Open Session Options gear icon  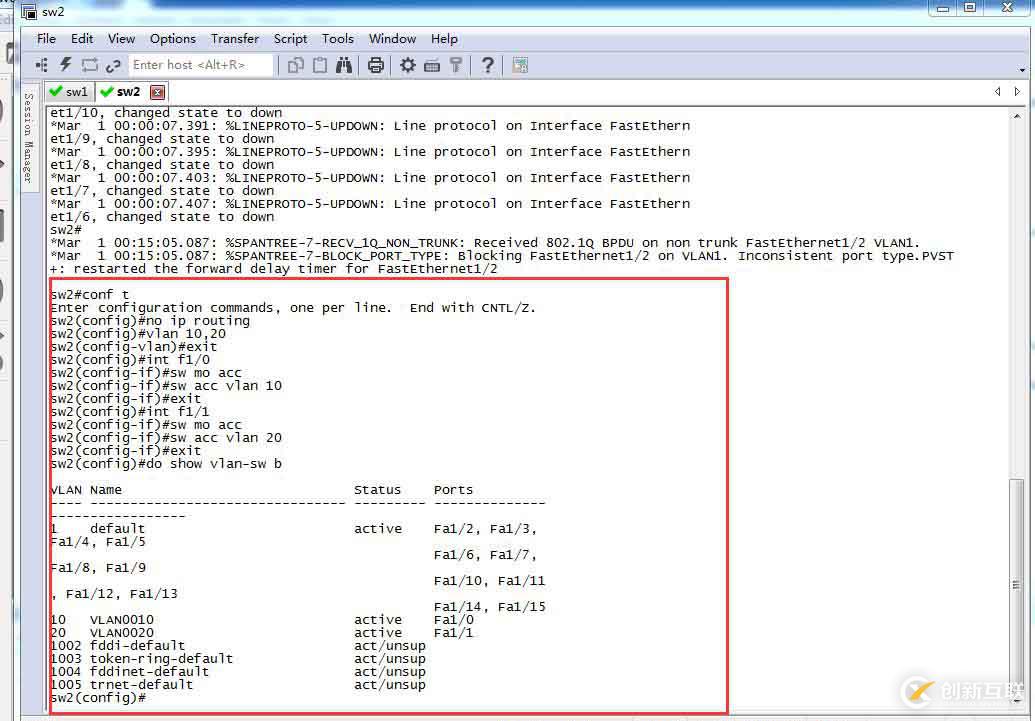click(x=408, y=65)
